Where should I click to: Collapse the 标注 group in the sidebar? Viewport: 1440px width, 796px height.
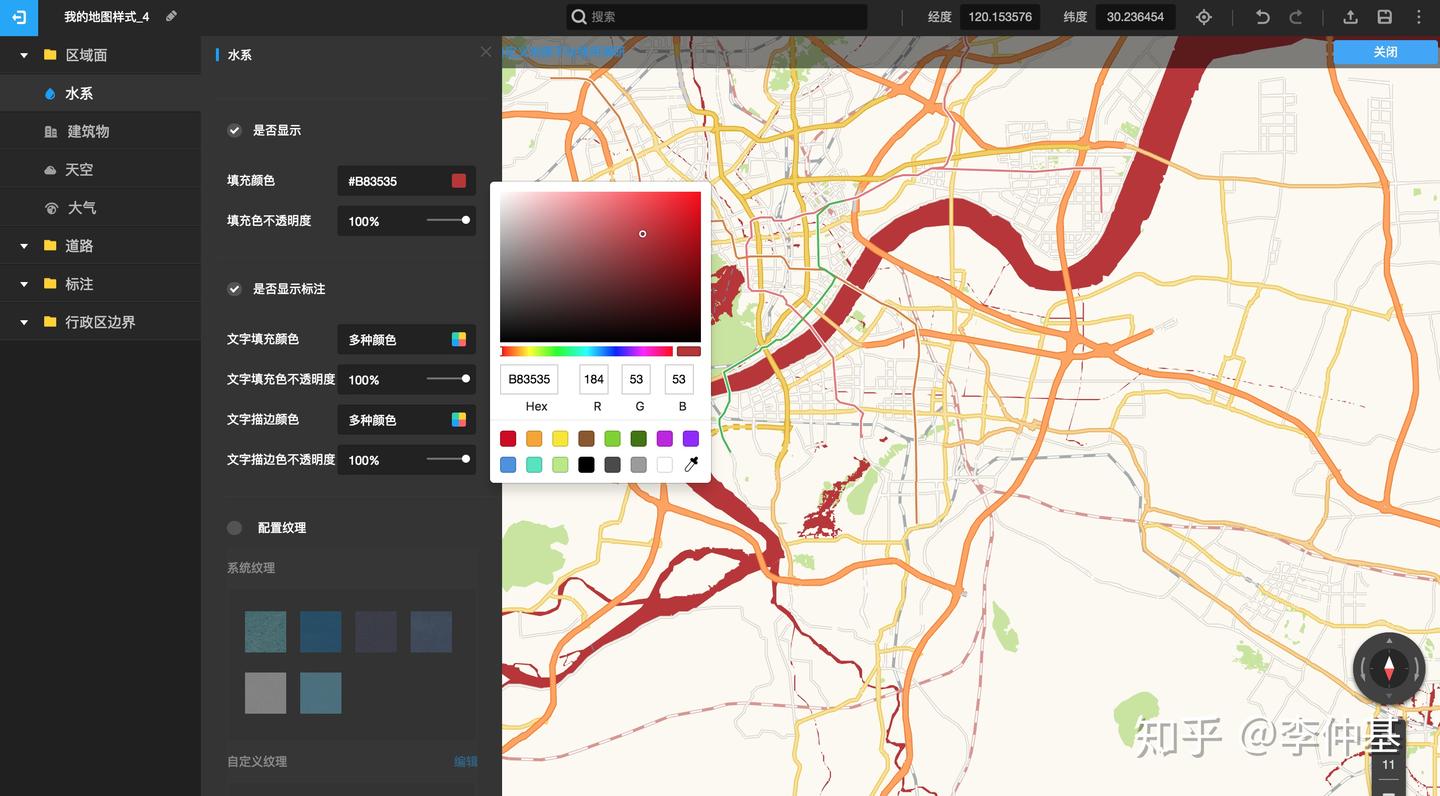tap(22, 283)
